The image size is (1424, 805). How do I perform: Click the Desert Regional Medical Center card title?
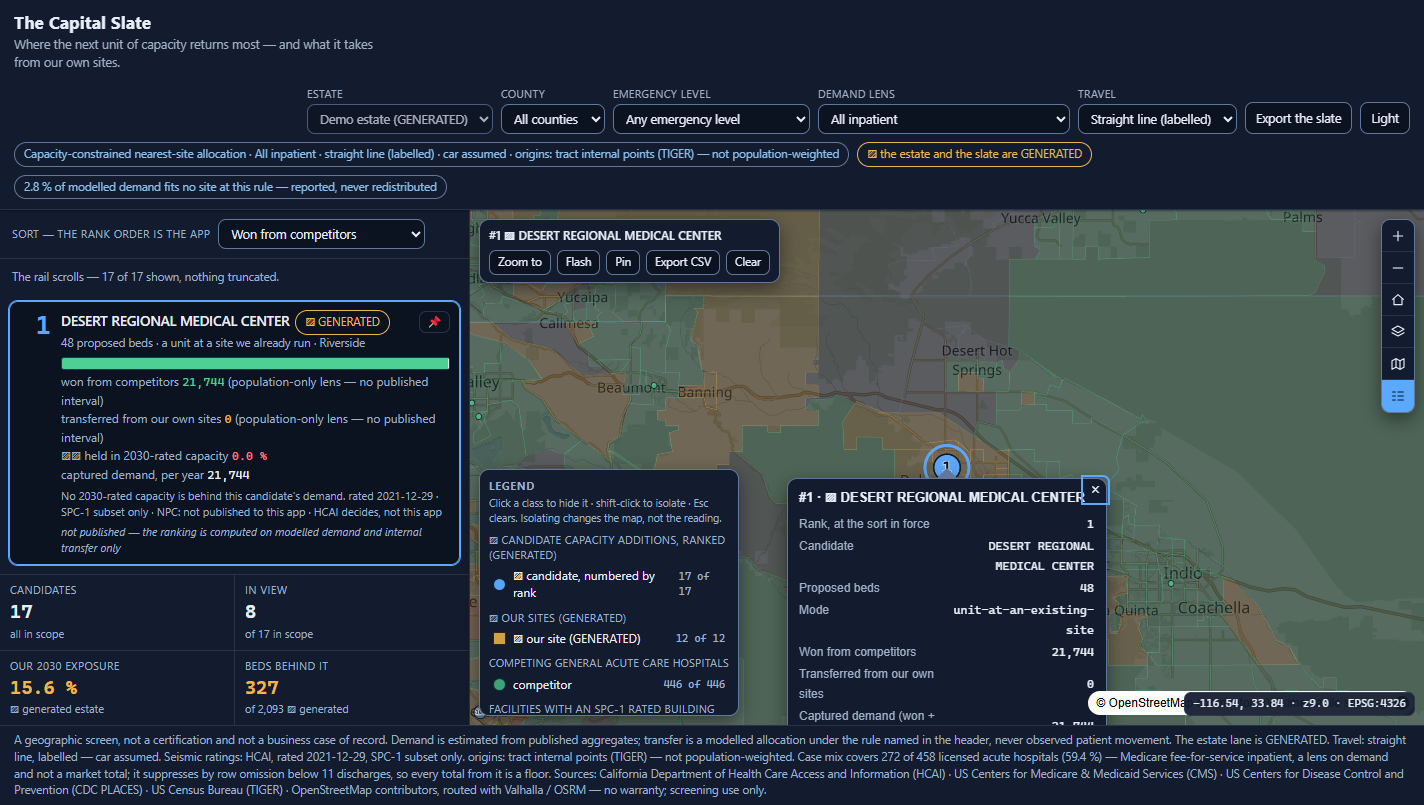[175, 321]
